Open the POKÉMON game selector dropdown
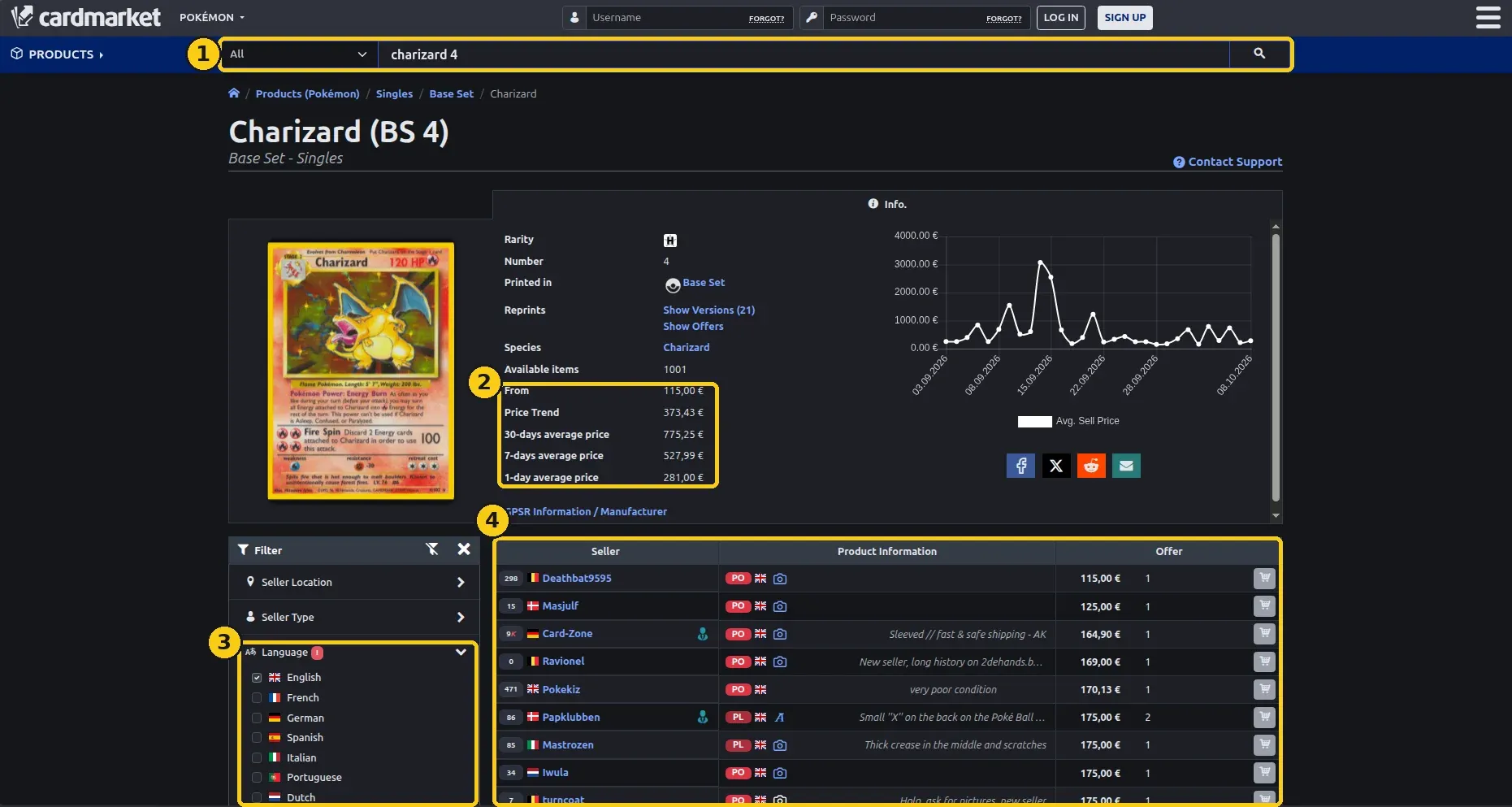The image size is (1512, 807). pyautogui.click(x=212, y=17)
